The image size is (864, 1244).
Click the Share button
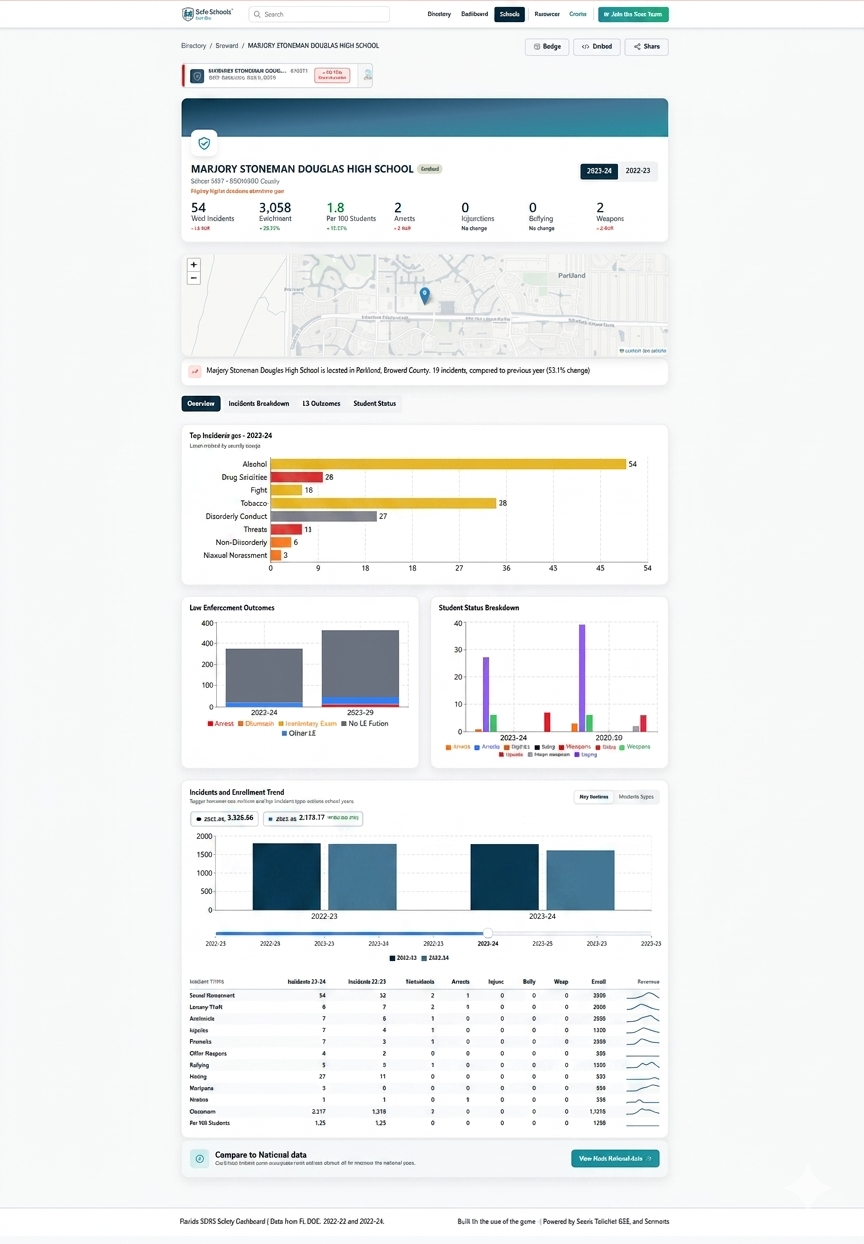[x=647, y=46]
